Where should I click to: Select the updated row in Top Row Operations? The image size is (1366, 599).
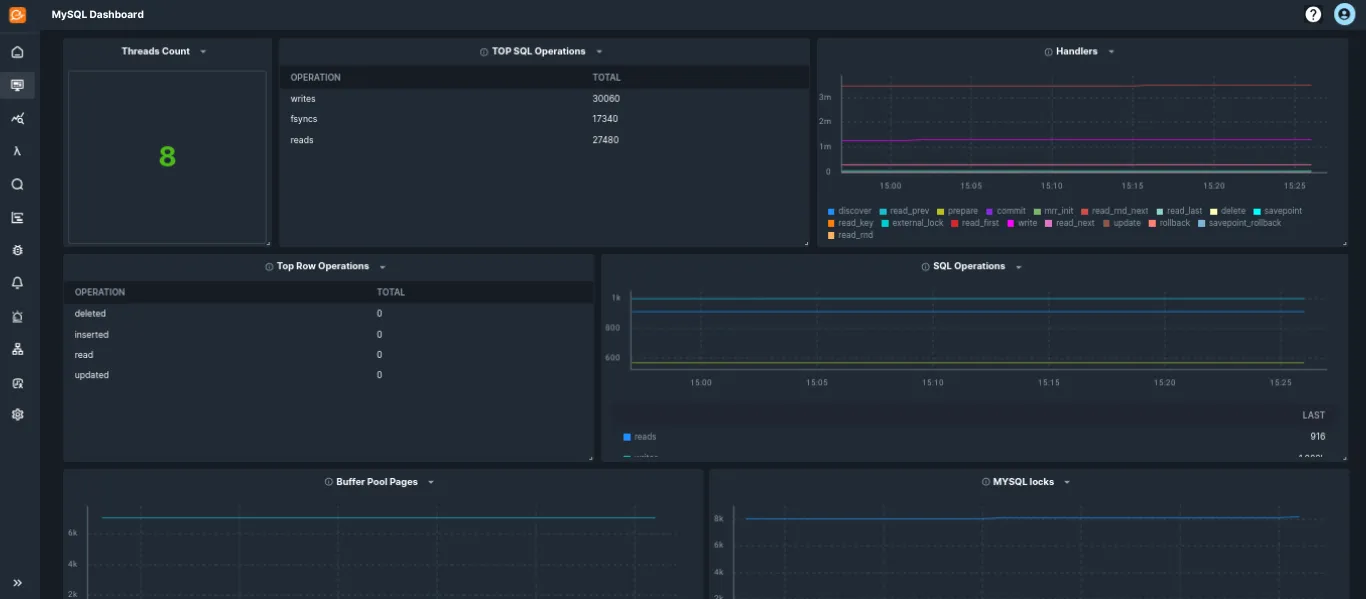329,375
